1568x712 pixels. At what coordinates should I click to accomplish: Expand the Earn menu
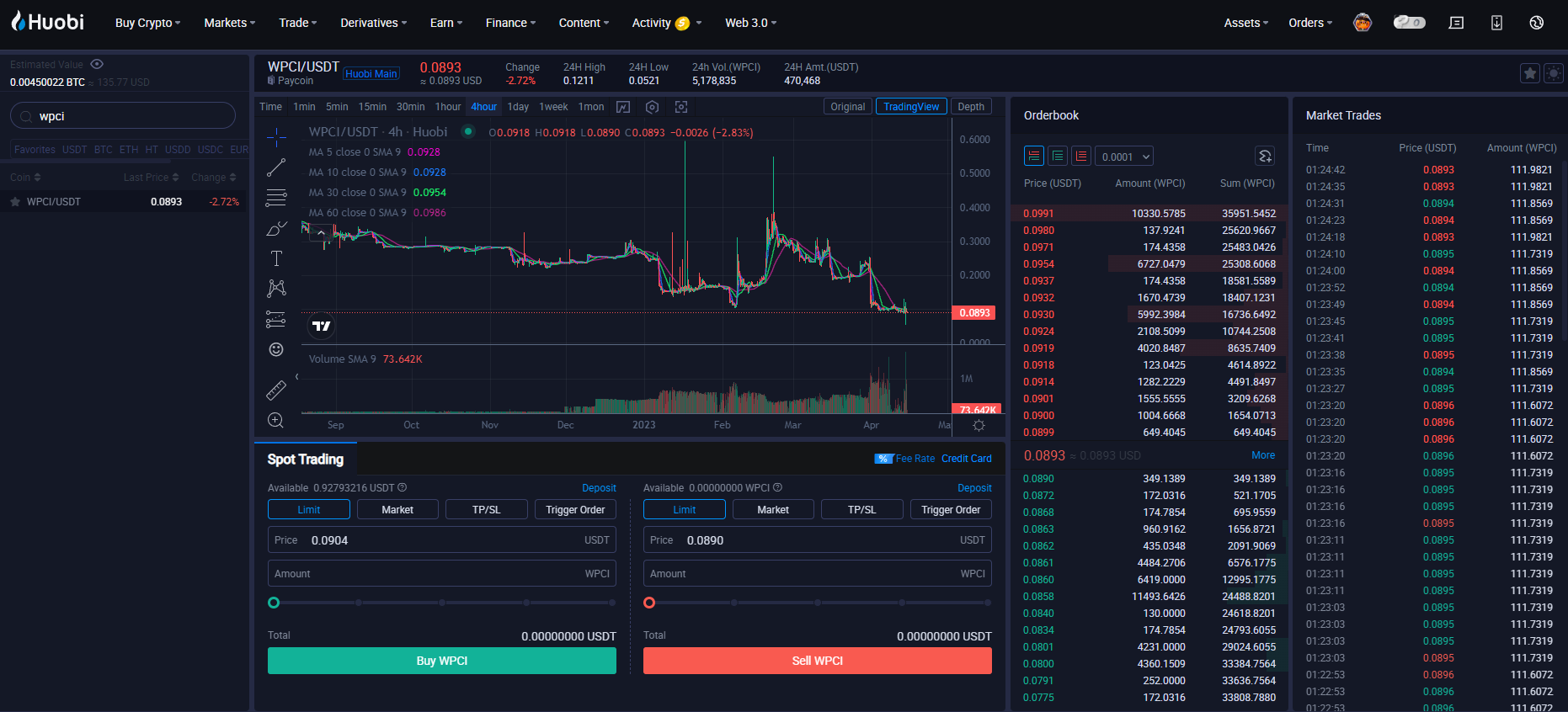[445, 23]
